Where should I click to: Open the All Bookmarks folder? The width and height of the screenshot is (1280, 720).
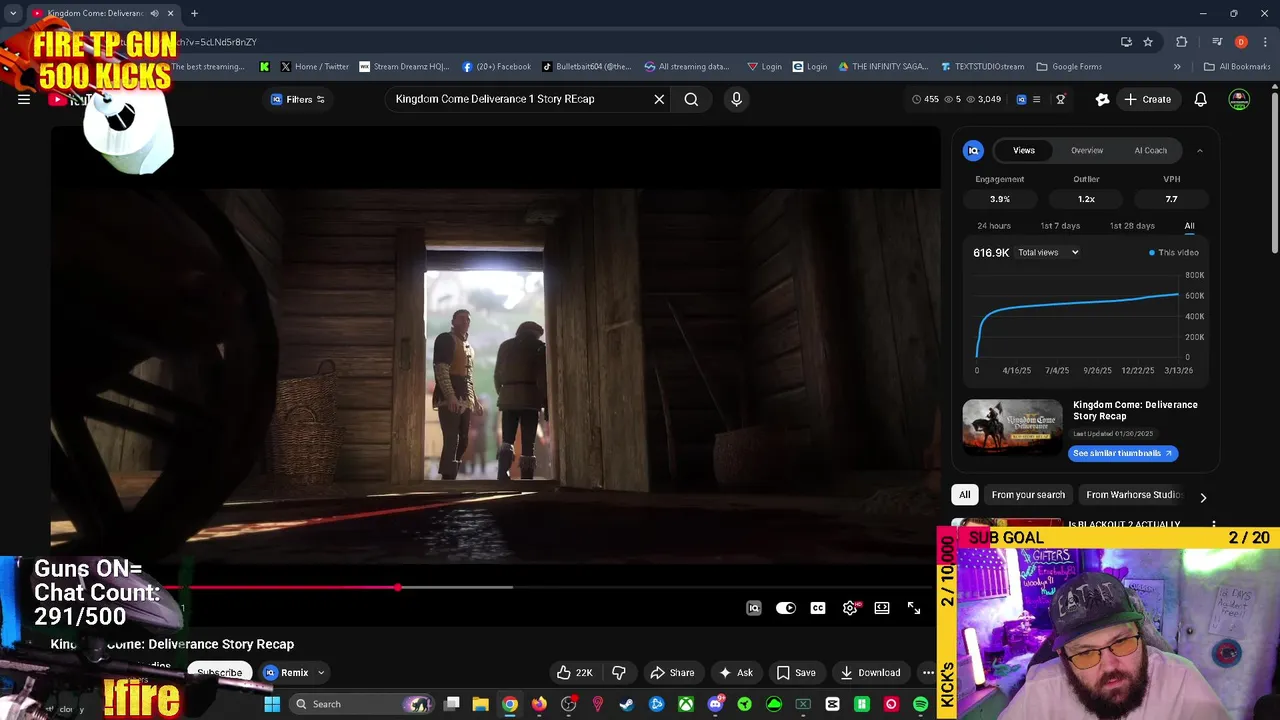coord(1237,67)
